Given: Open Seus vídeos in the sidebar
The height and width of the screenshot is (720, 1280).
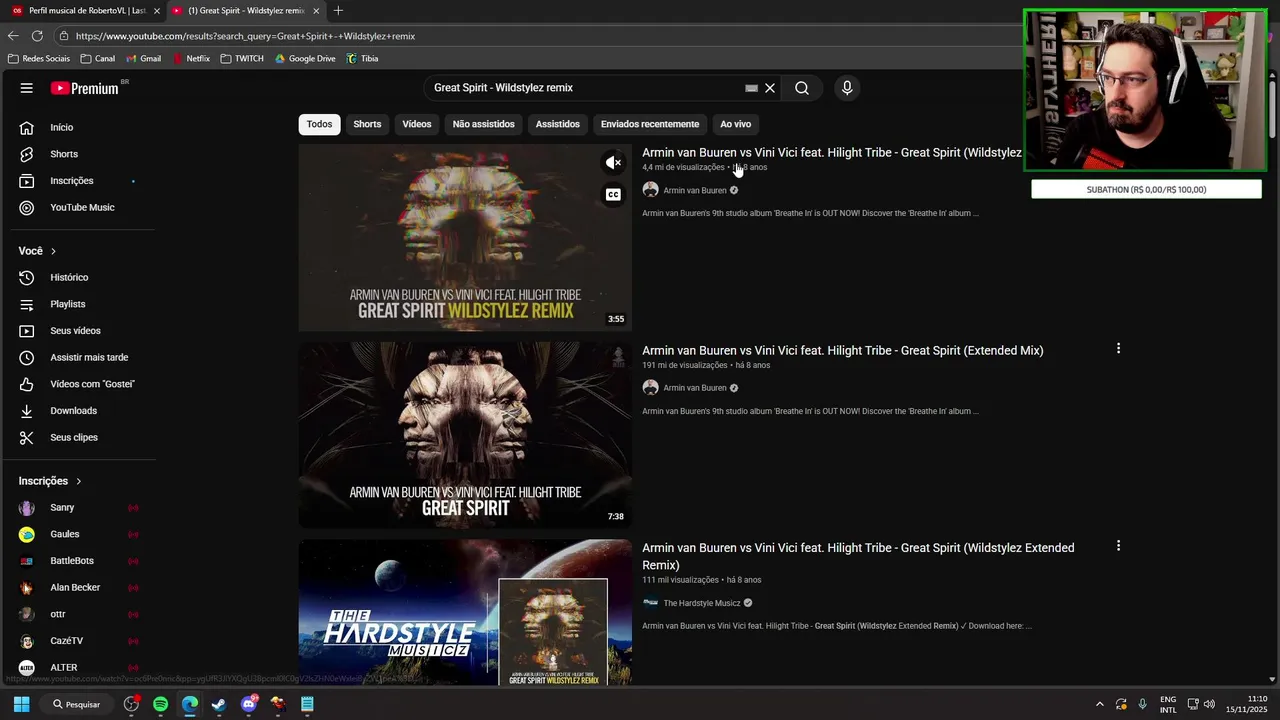Looking at the screenshot, I should point(75,331).
